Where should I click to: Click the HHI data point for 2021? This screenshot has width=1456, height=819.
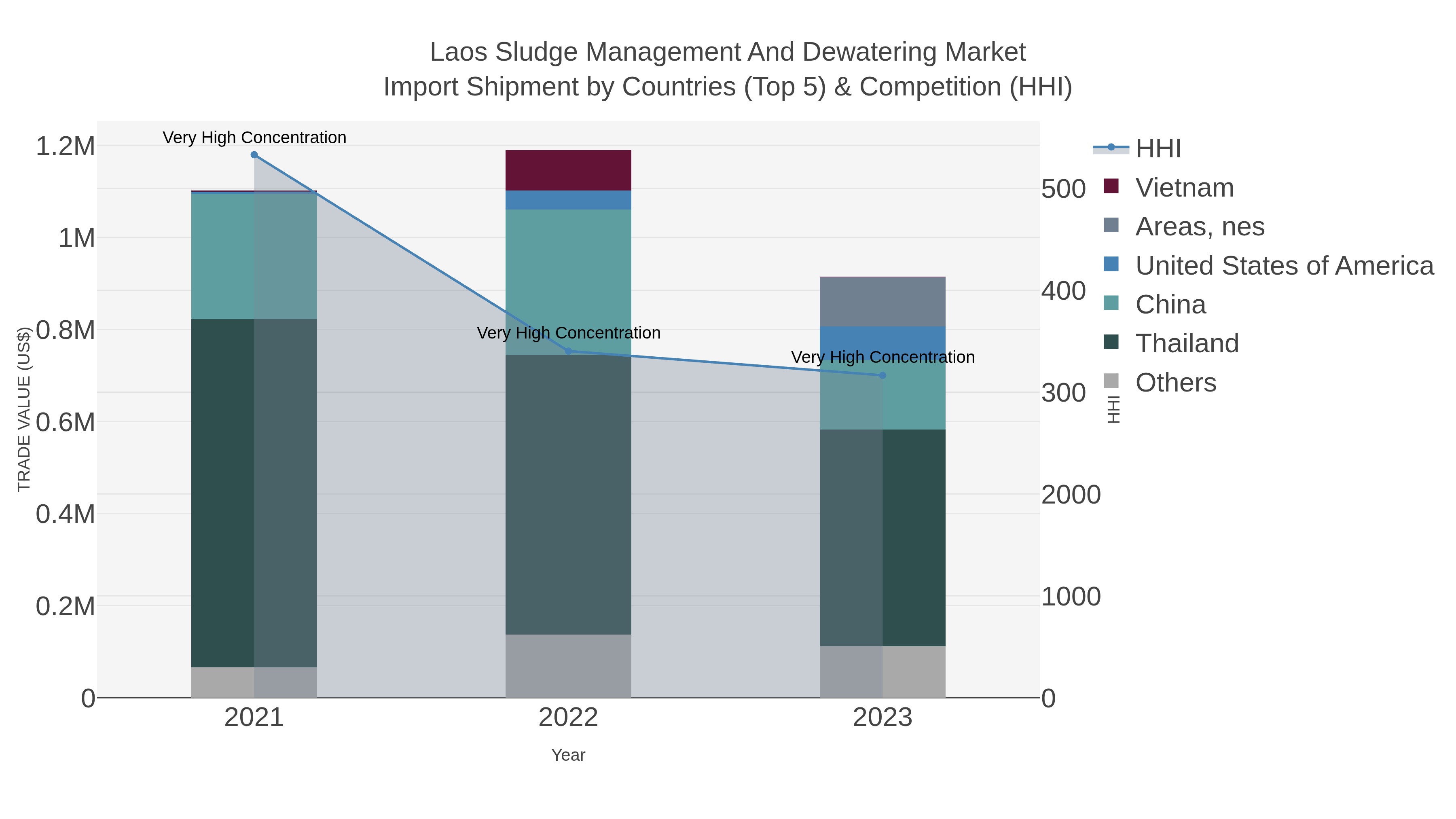click(254, 155)
